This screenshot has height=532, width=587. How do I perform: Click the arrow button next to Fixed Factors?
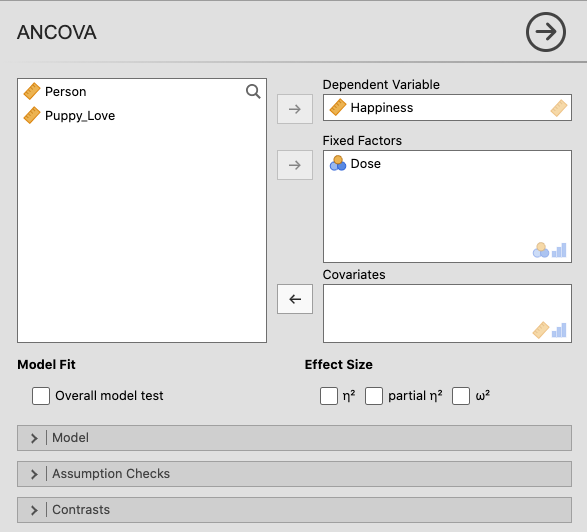tap(295, 165)
